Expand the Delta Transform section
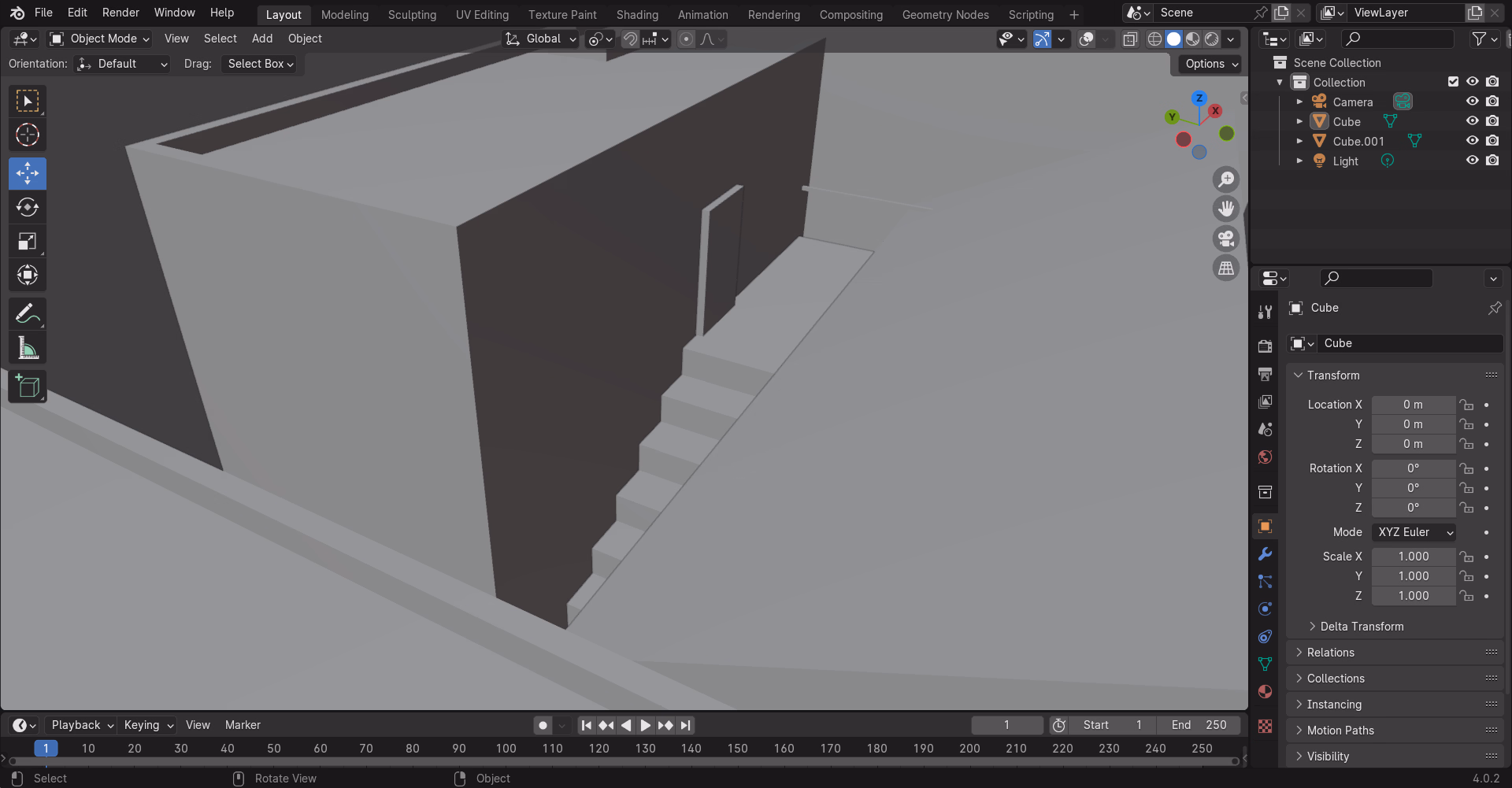This screenshot has height=788, width=1512. 1362,627
